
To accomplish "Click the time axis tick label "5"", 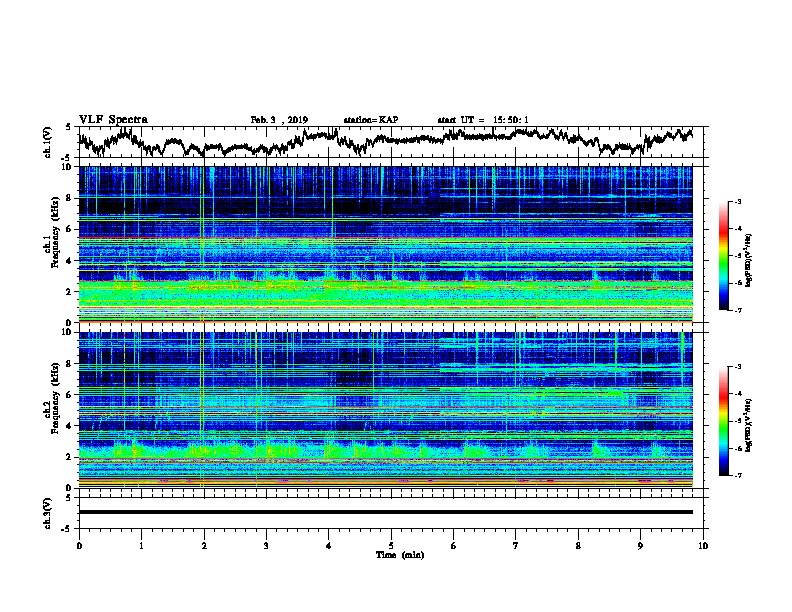I will 391,546.
